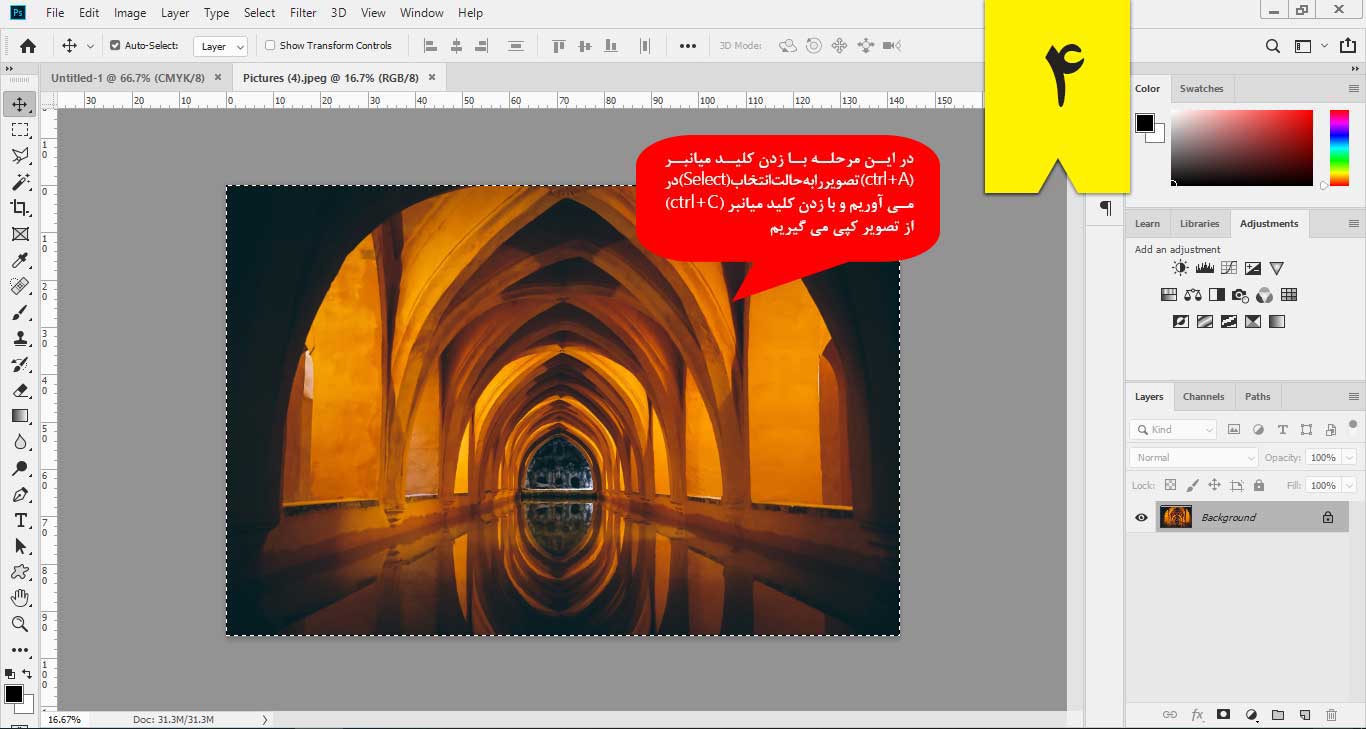Select the Dodge tool
The height and width of the screenshot is (729, 1366).
coord(20,468)
